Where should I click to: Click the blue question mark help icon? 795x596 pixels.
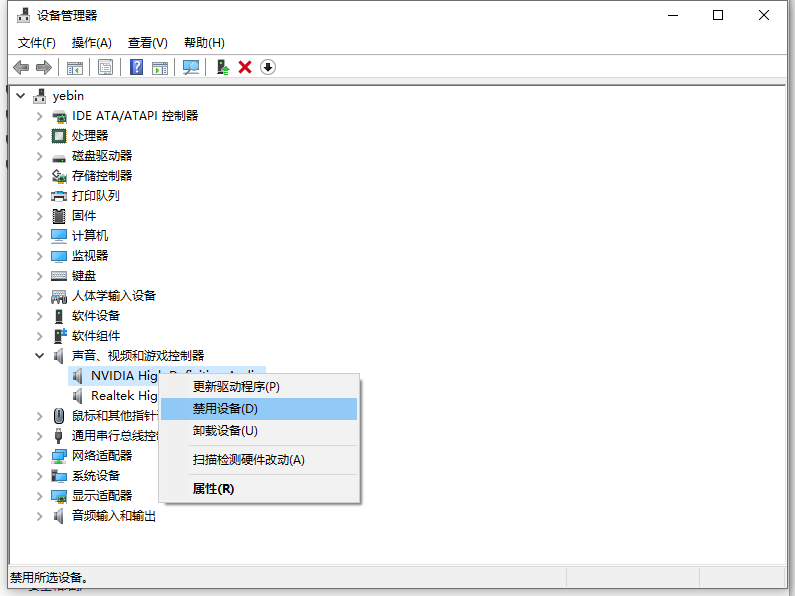click(x=137, y=67)
